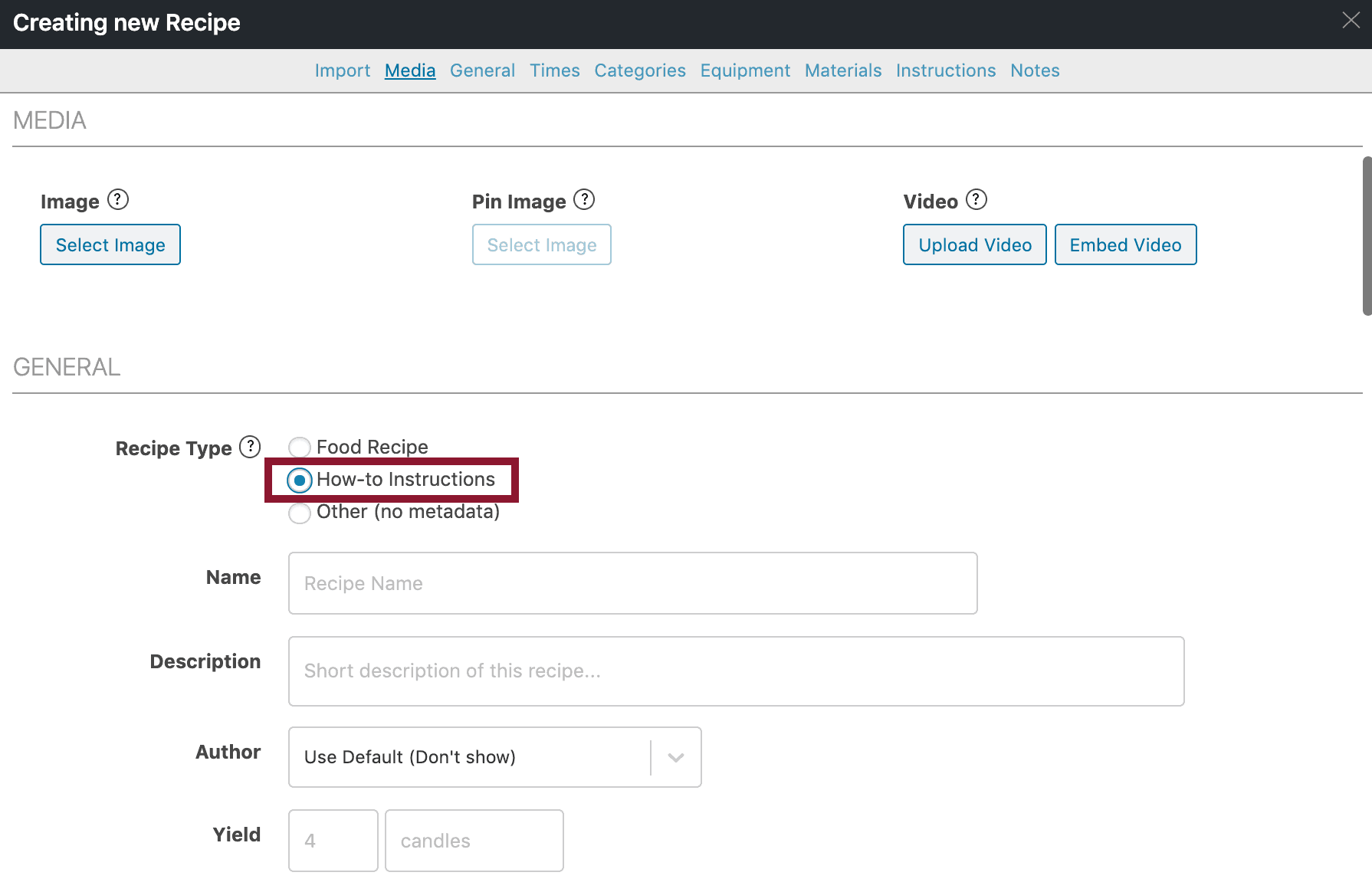Focus the Yield number field
Screen dimensions: 1372x892
333,841
